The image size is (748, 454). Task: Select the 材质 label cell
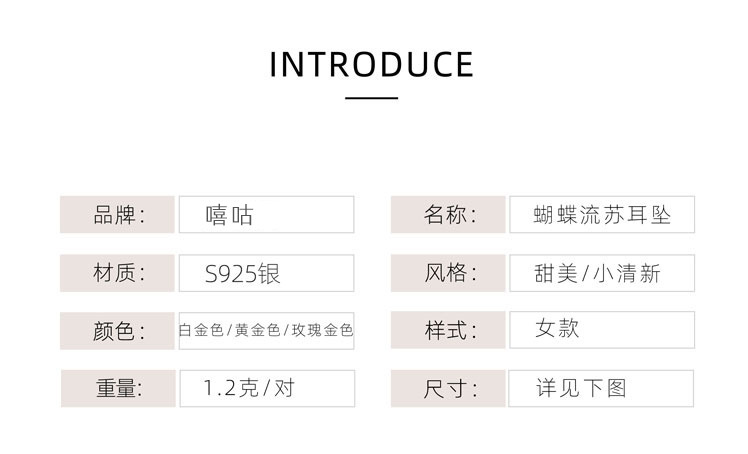click(x=119, y=273)
